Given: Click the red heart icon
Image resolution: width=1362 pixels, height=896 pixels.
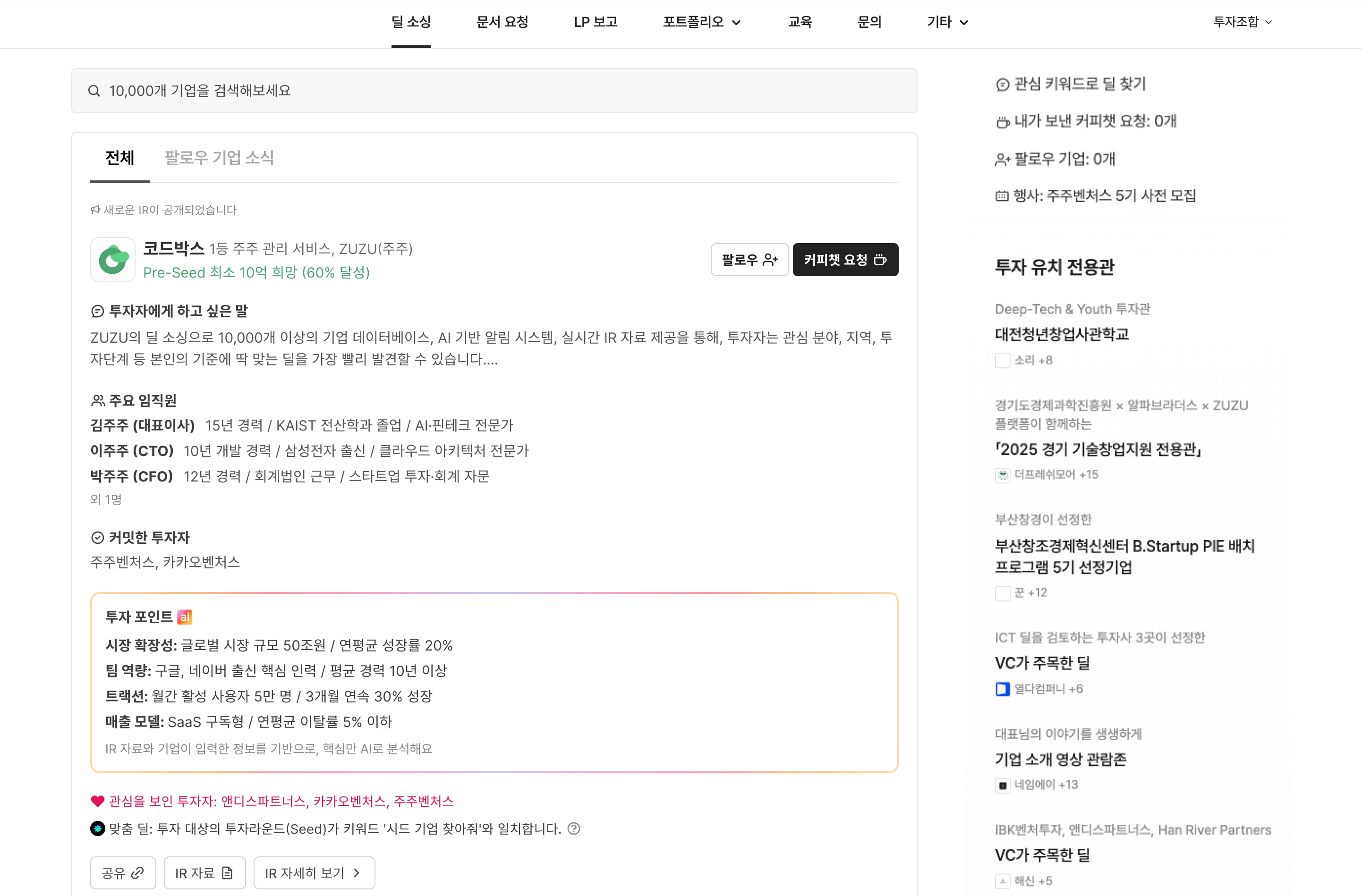Looking at the screenshot, I should click(x=97, y=801).
